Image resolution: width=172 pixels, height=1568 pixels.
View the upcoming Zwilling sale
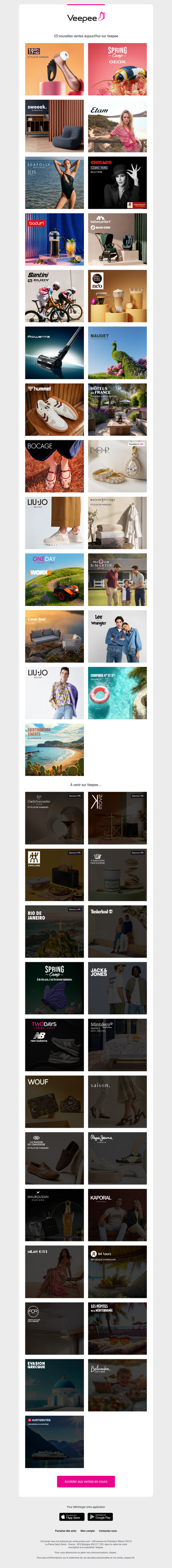click(55, 875)
